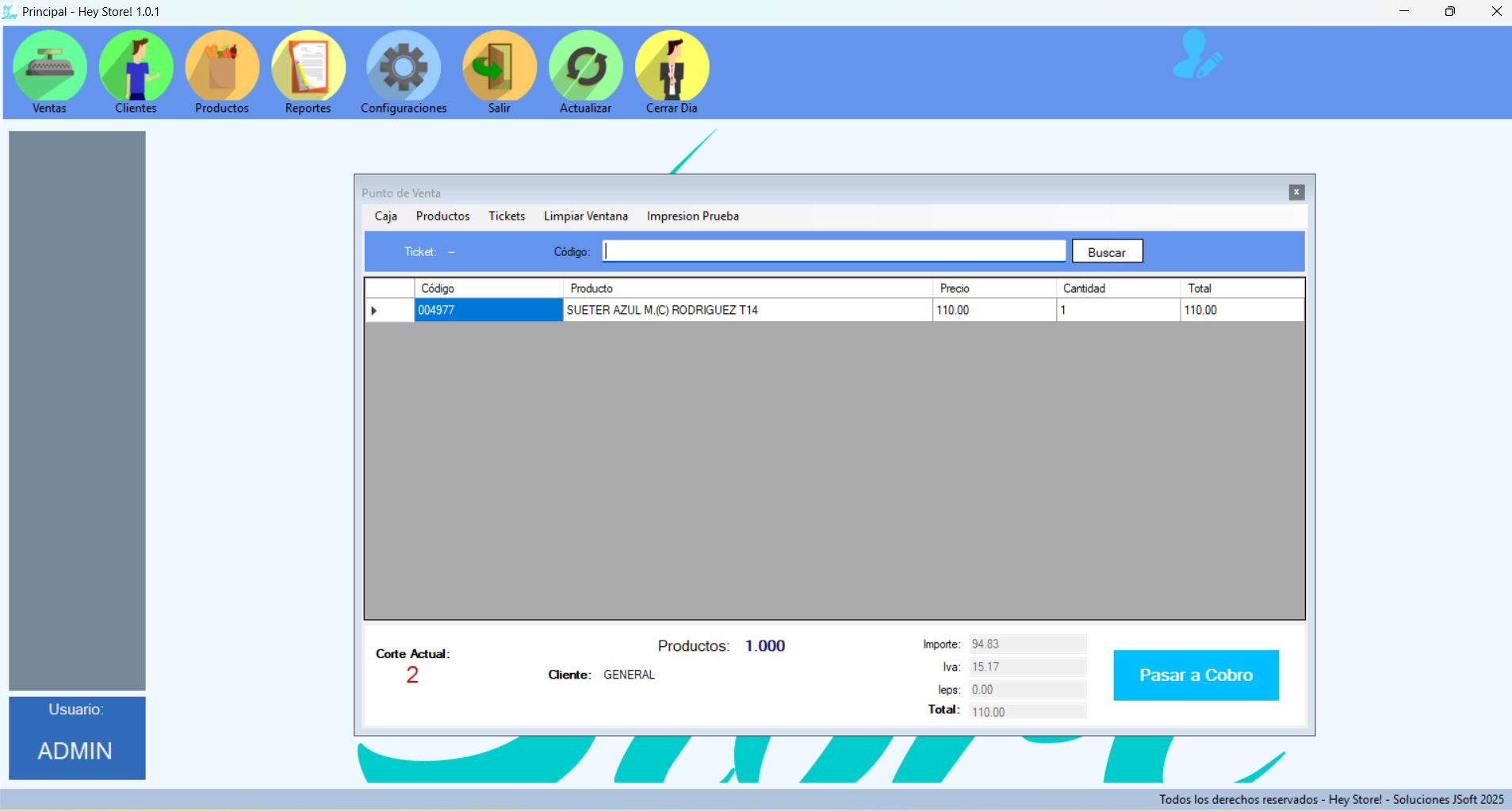Focus the Código search input field
Screen dimensions: 1512x811
click(833, 251)
